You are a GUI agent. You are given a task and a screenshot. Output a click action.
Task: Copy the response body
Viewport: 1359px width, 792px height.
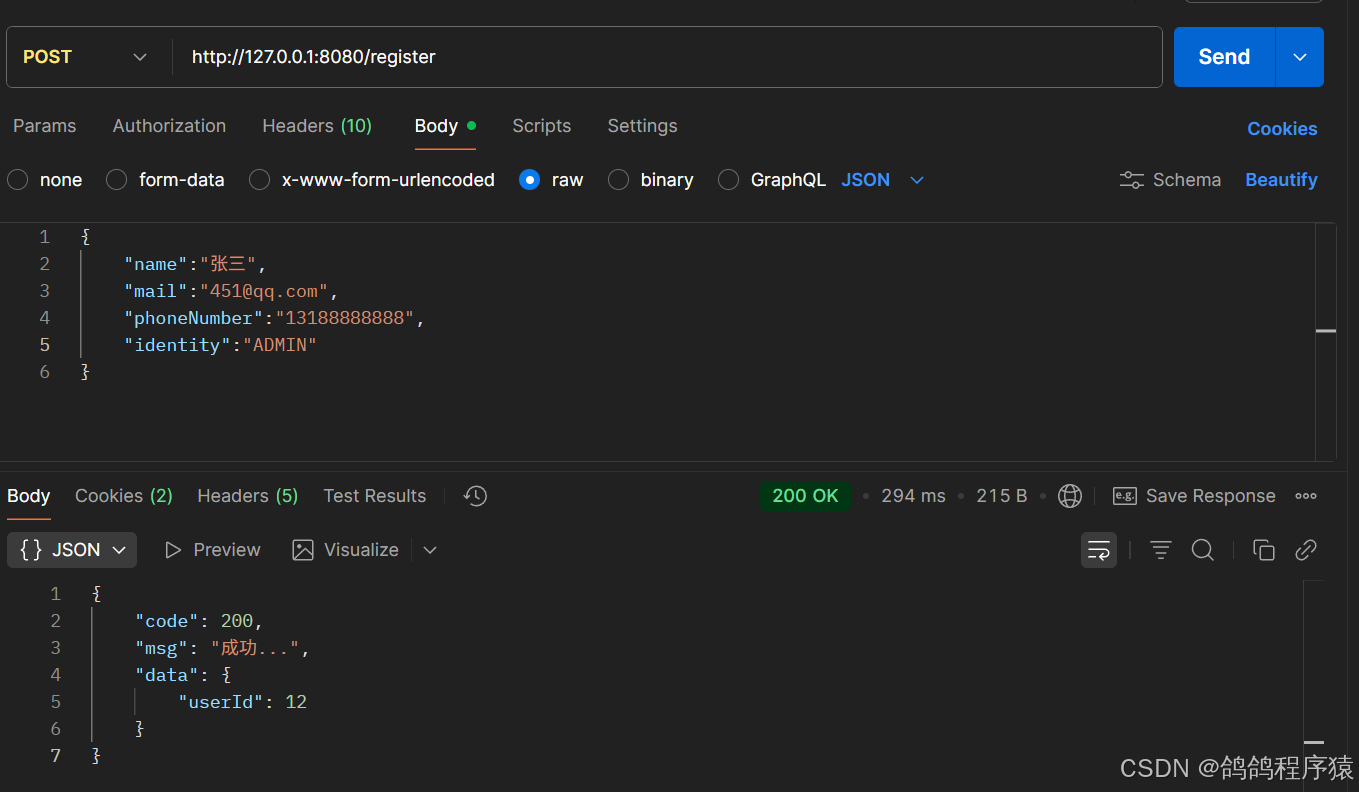1264,550
